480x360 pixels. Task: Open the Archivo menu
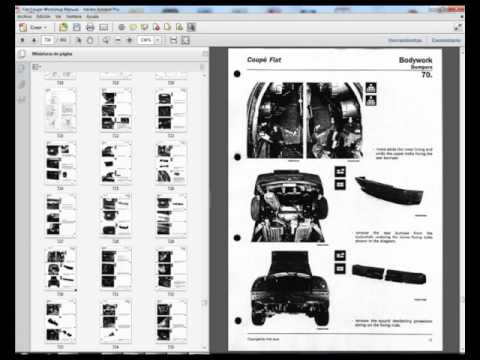coord(25,16)
